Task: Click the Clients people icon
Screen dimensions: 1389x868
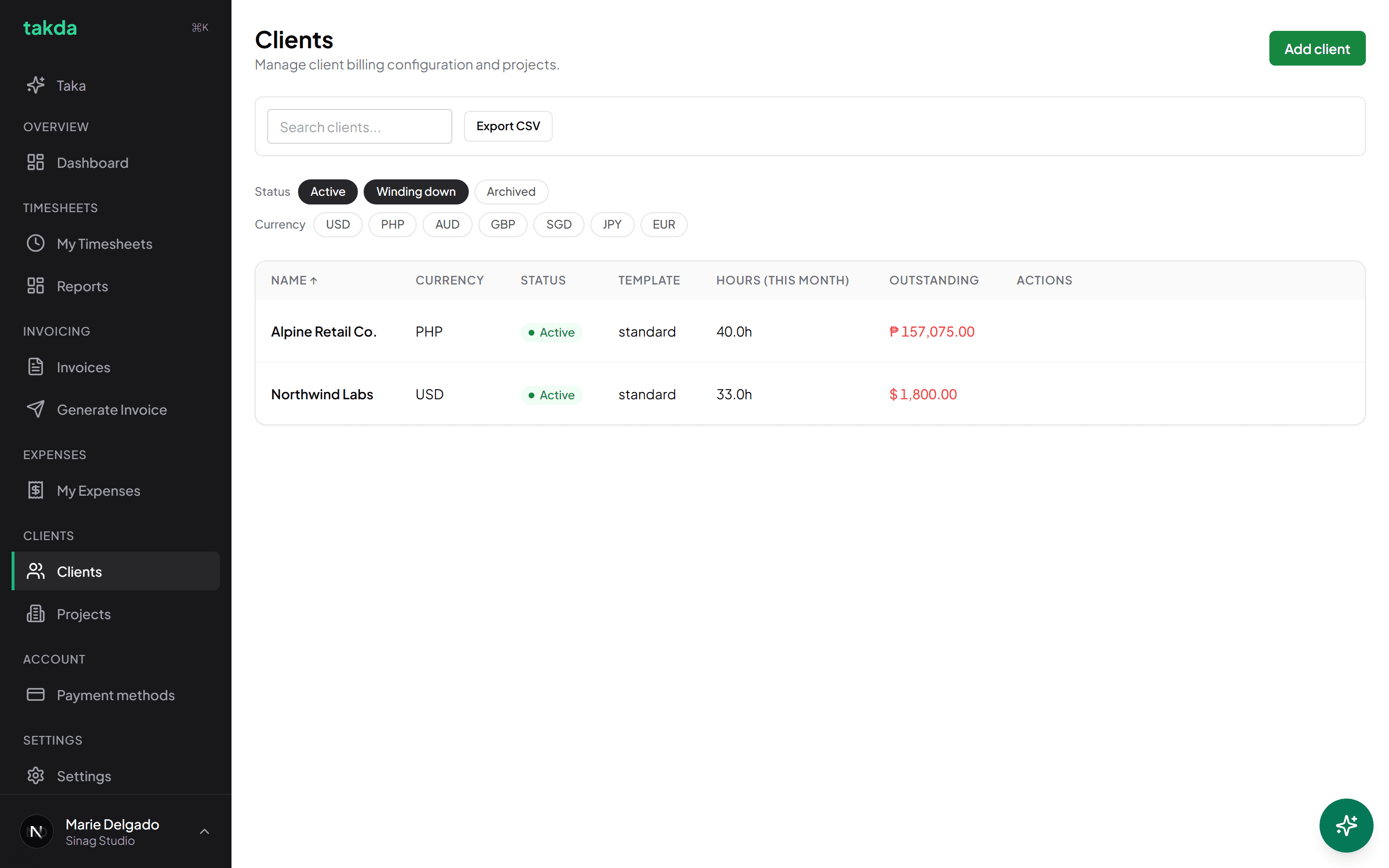Action: (x=36, y=571)
